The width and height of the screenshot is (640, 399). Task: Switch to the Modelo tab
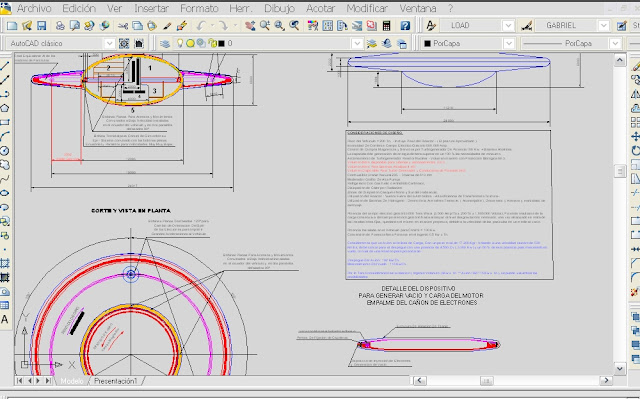click(72, 381)
